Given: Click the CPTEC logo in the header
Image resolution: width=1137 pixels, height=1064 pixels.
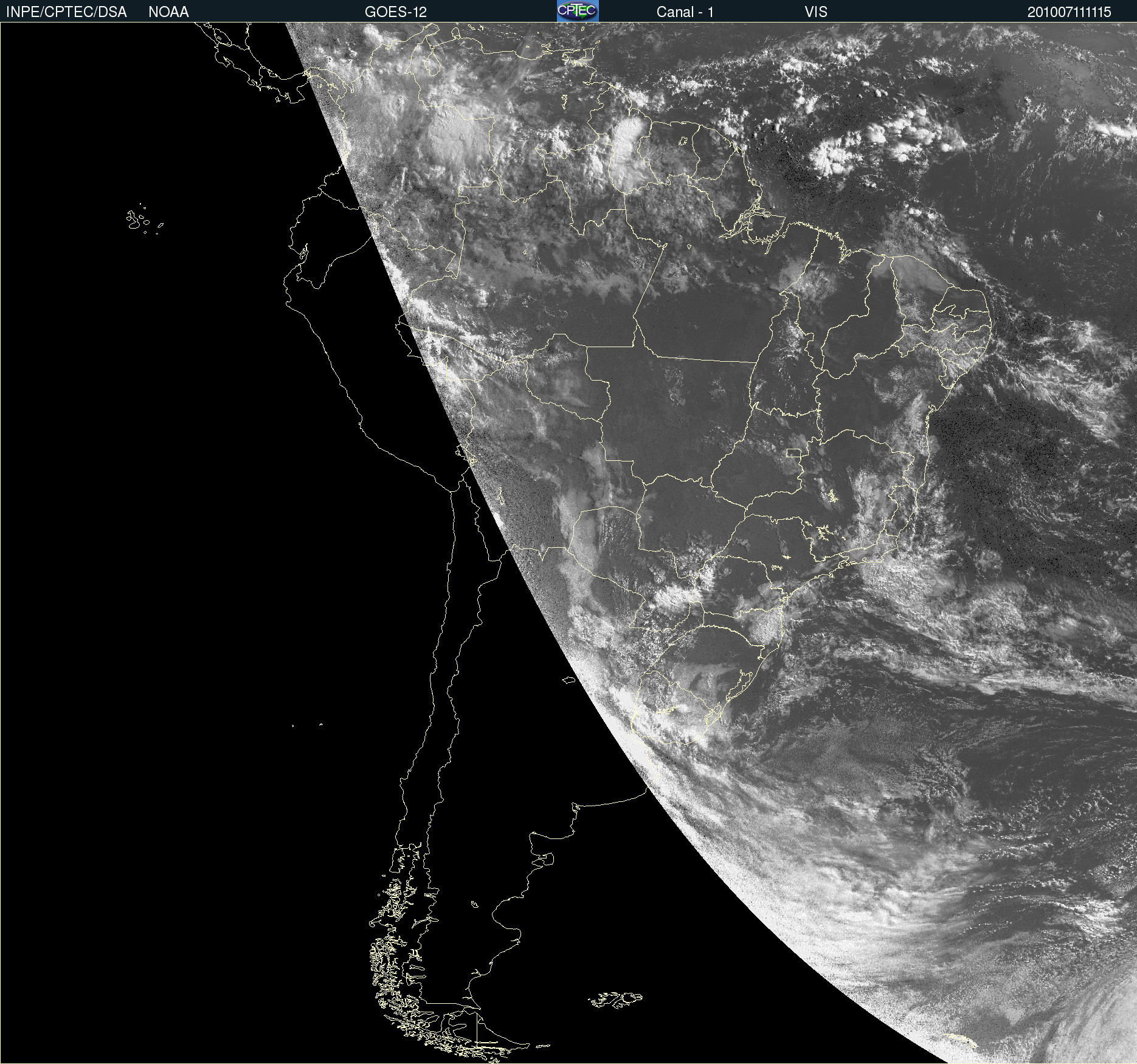Looking at the screenshot, I should pos(578,11).
